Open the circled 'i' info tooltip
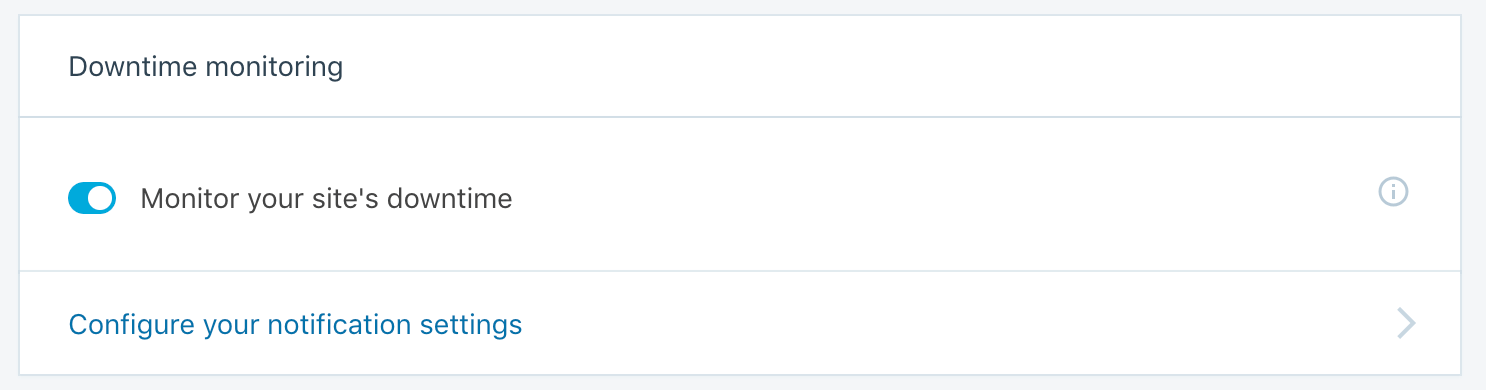1486x390 pixels. click(x=1393, y=192)
